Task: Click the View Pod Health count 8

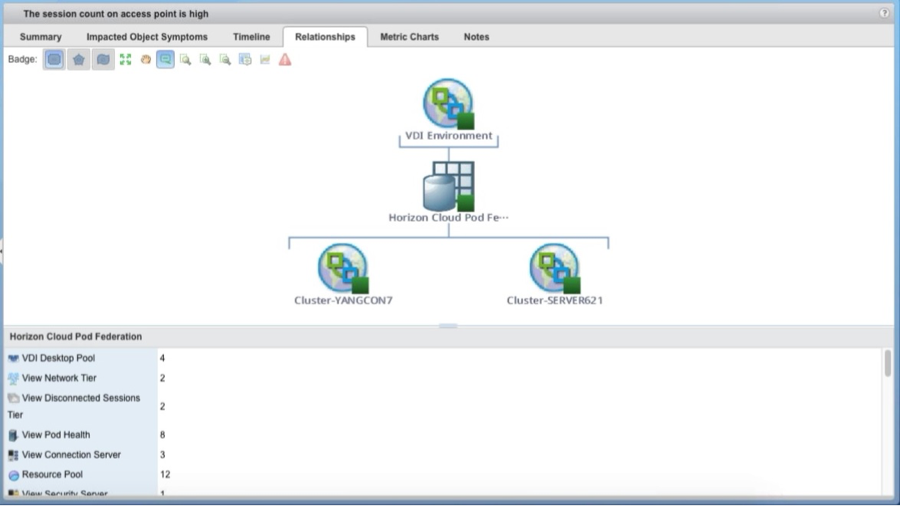Action: click(x=163, y=435)
